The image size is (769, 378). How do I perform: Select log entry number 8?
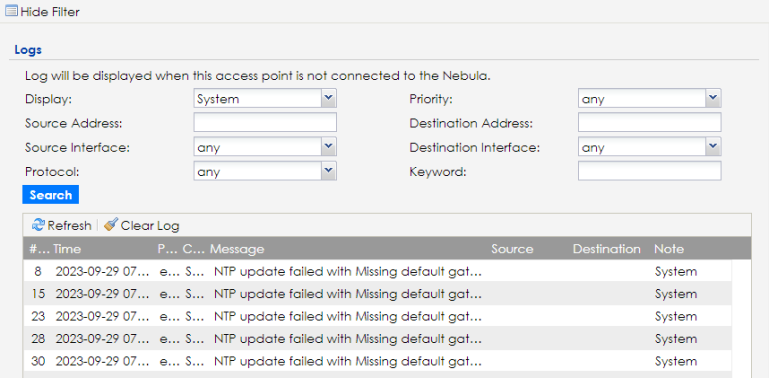coord(377,271)
